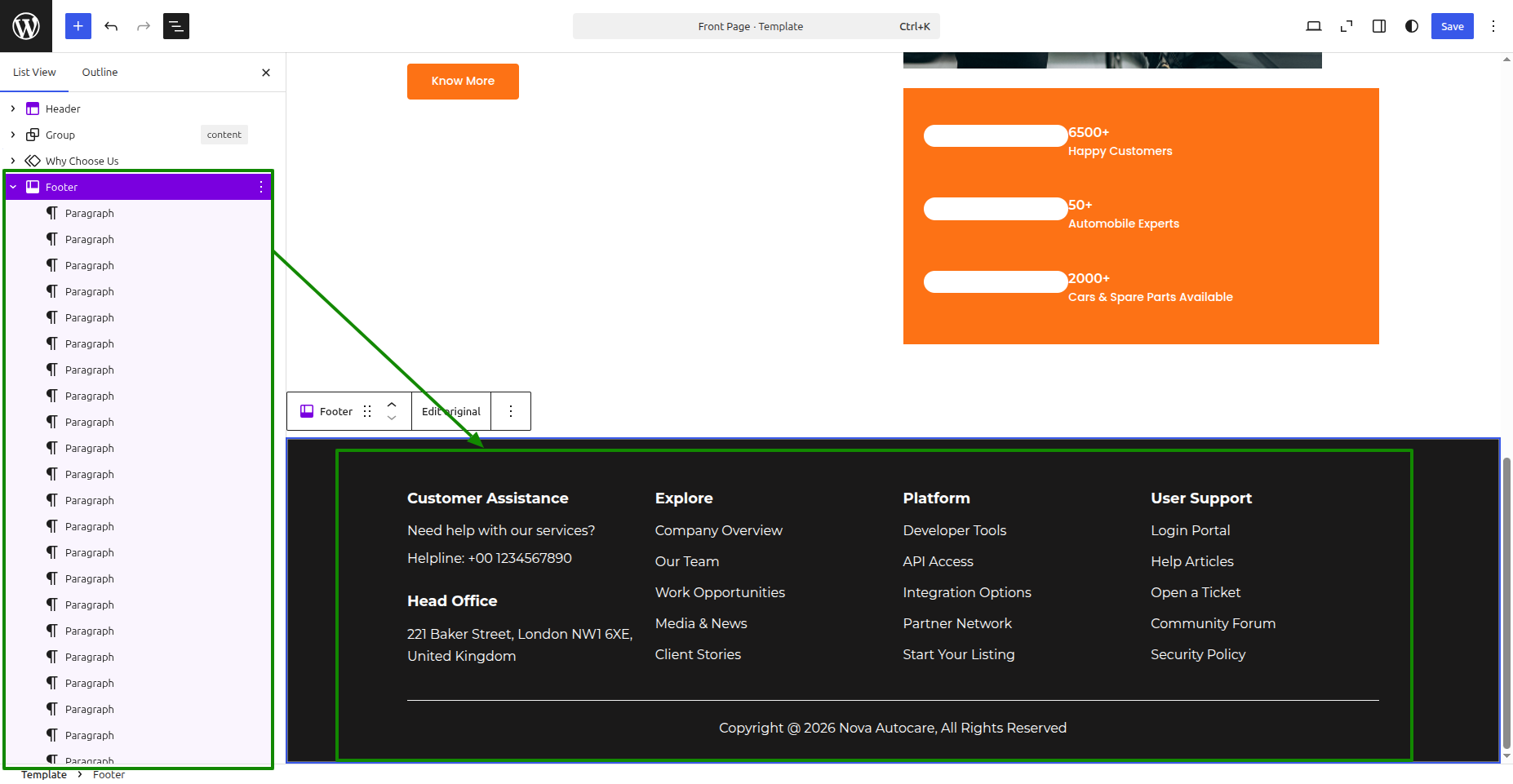The height and width of the screenshot is (784, 1513).
Task: Click the Login Portal footer link
Action: point(1191,530)
